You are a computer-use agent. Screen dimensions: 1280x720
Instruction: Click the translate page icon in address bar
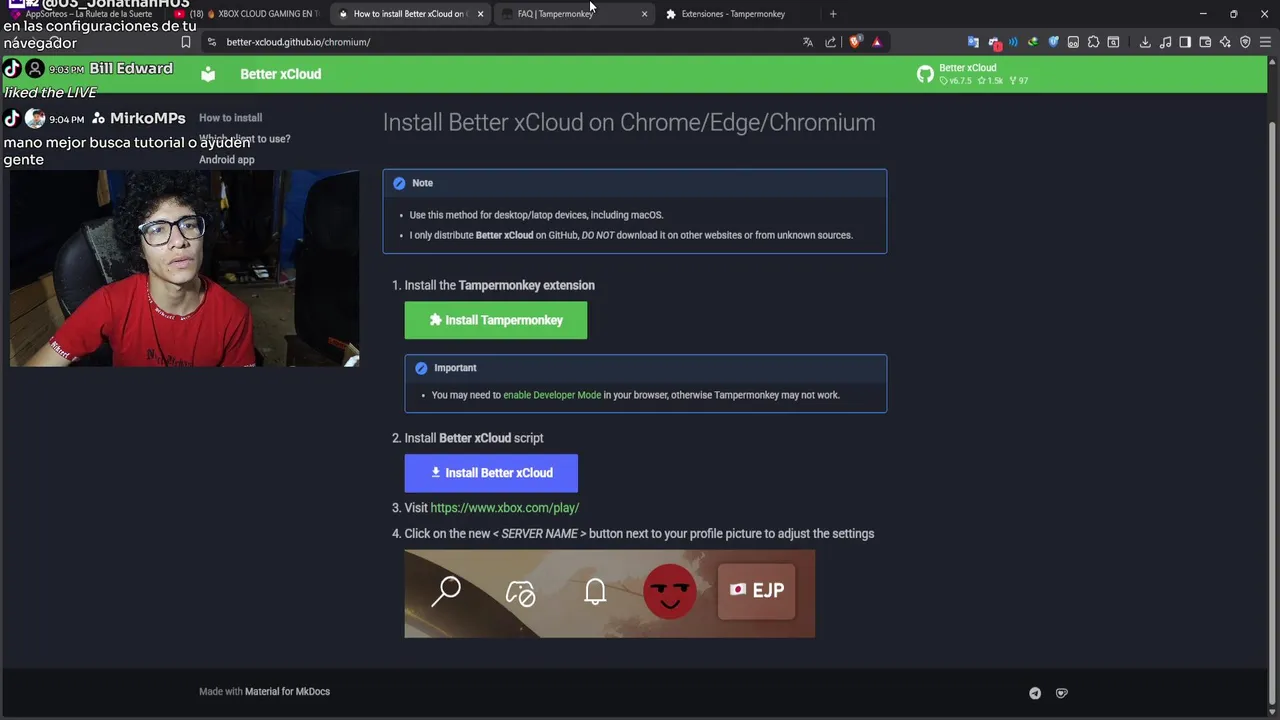click(808, 42)
